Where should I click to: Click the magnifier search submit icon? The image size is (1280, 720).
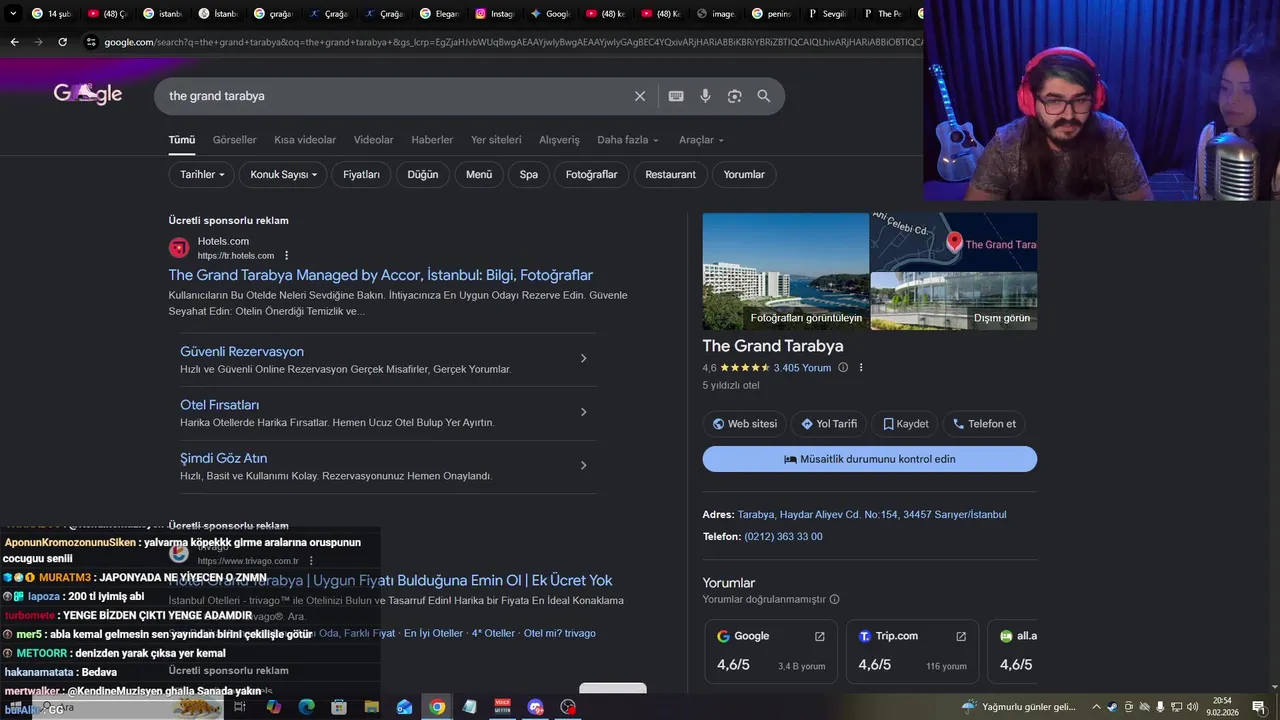point(764,96)
